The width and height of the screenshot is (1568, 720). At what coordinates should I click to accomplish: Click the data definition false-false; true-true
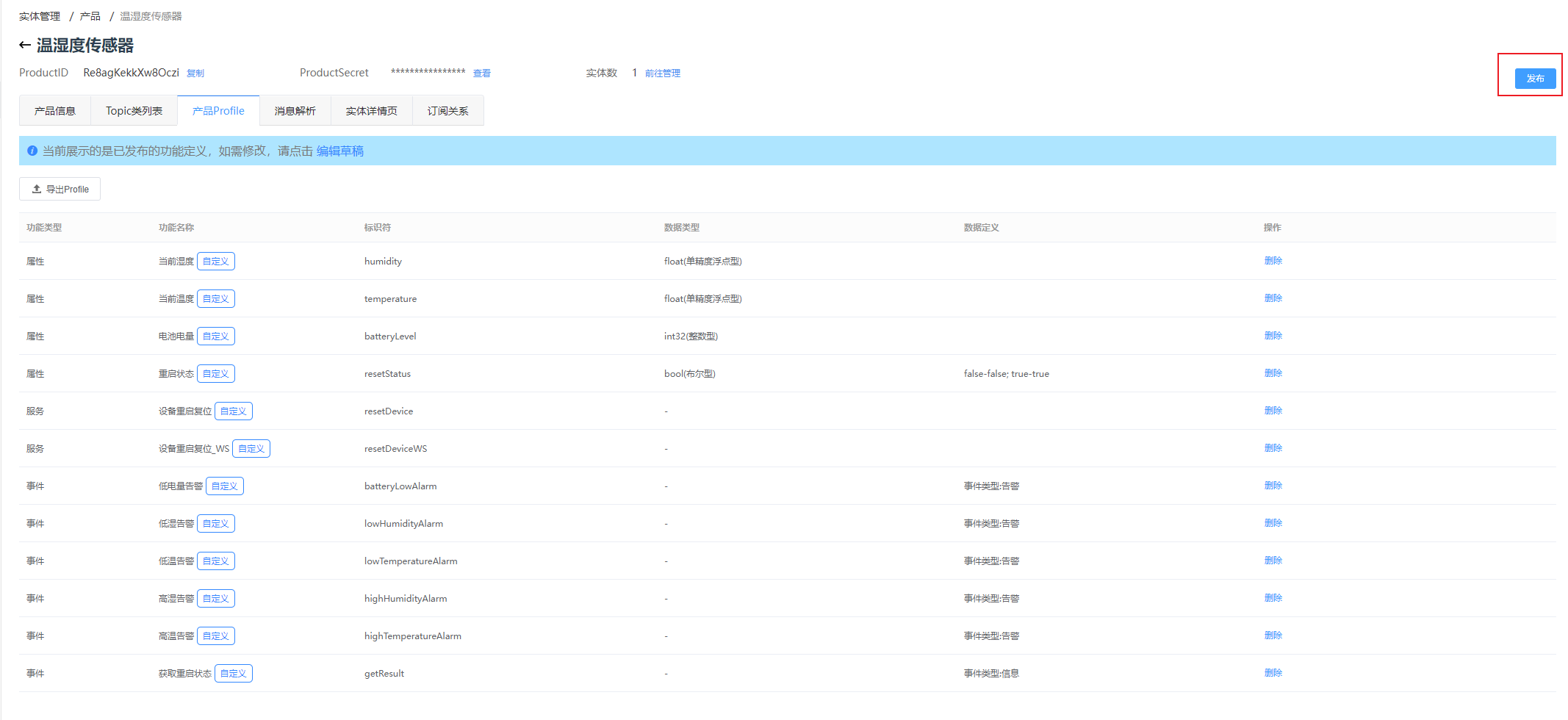1007,374
